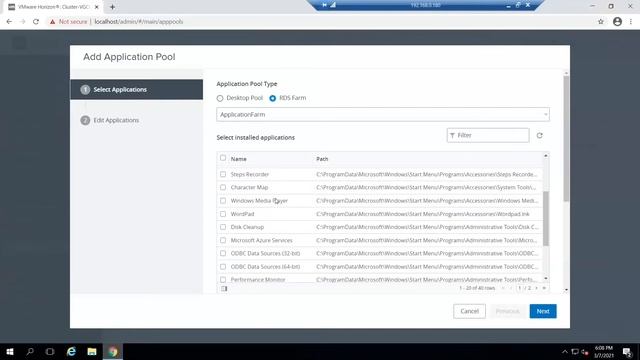
Task: Toggle the column chooser icon below the table
Action: pyautogui.click(x=224, y=289)
